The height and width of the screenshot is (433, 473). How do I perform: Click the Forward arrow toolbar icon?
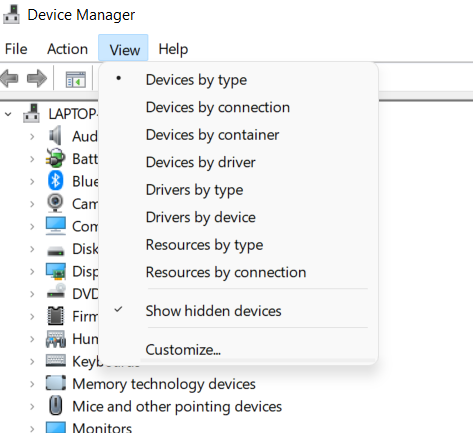(x=37, y=79)
